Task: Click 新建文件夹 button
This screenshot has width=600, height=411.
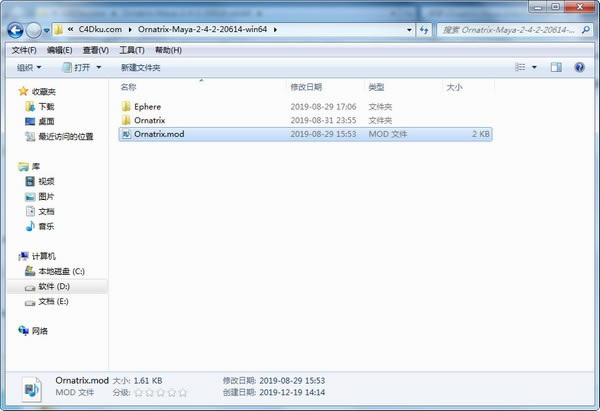Action: point(140,68)
